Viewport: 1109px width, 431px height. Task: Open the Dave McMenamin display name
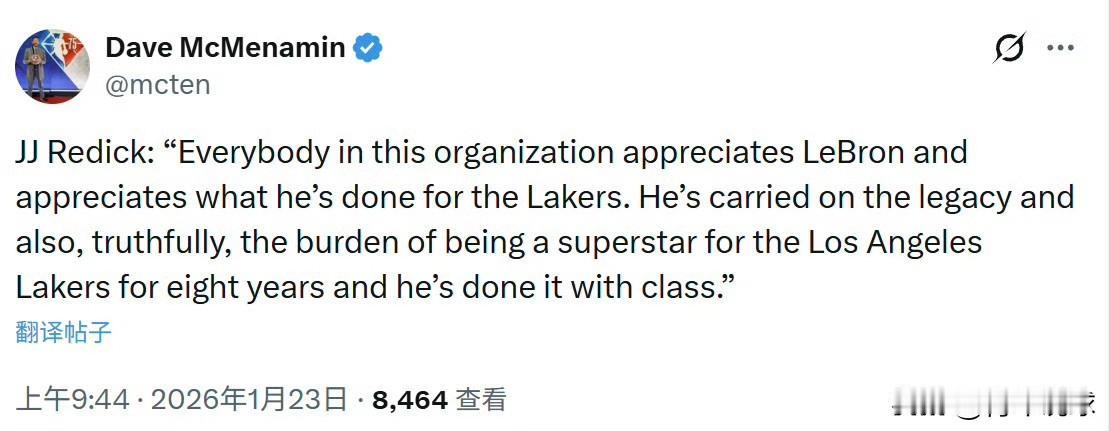[x=227, y=47]
